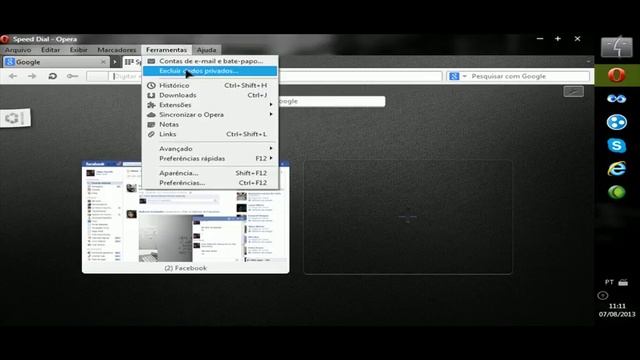This screenshot has height=360, width=640.
Task: Click the round tray icon above clock
Action: 603,296
